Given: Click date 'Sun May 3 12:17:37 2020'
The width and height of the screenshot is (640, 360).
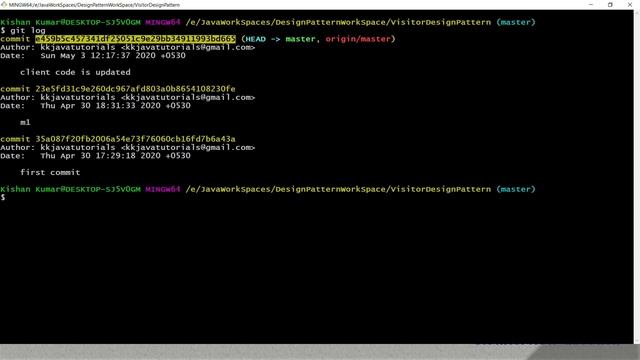Looking at the screenshot, I should (x=98, y=56).
